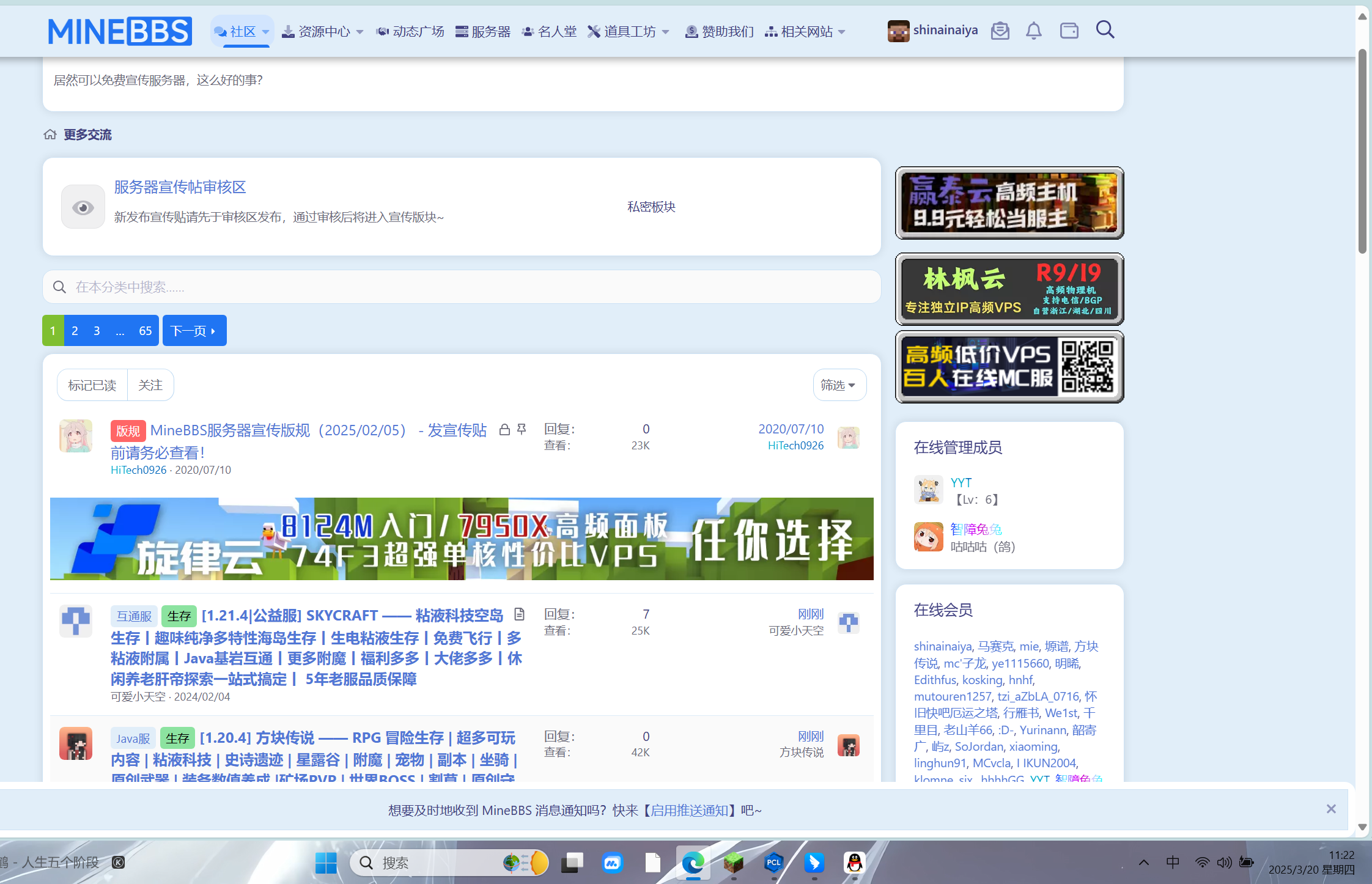Image resolution: width=1372 pixels, height=884 pixels.
Task: Open the 筛选 filter dropdown
Action: 839,385
